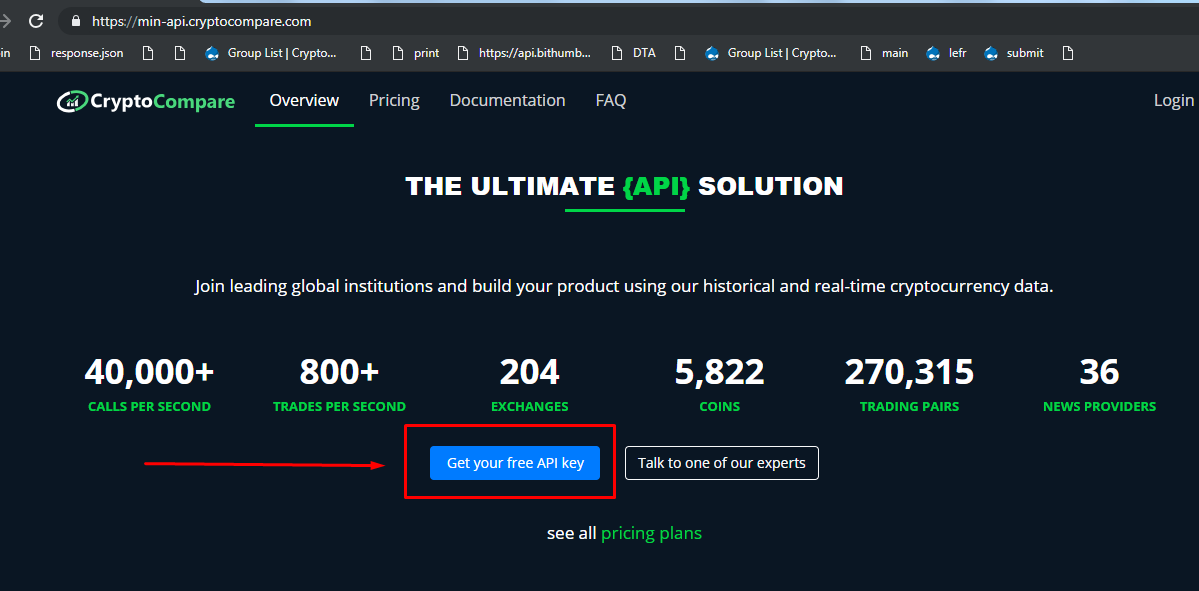Open the Documentation tab
Viewport: 1199px width, 591px height.
pyautogui.click(x=508, y=100)
